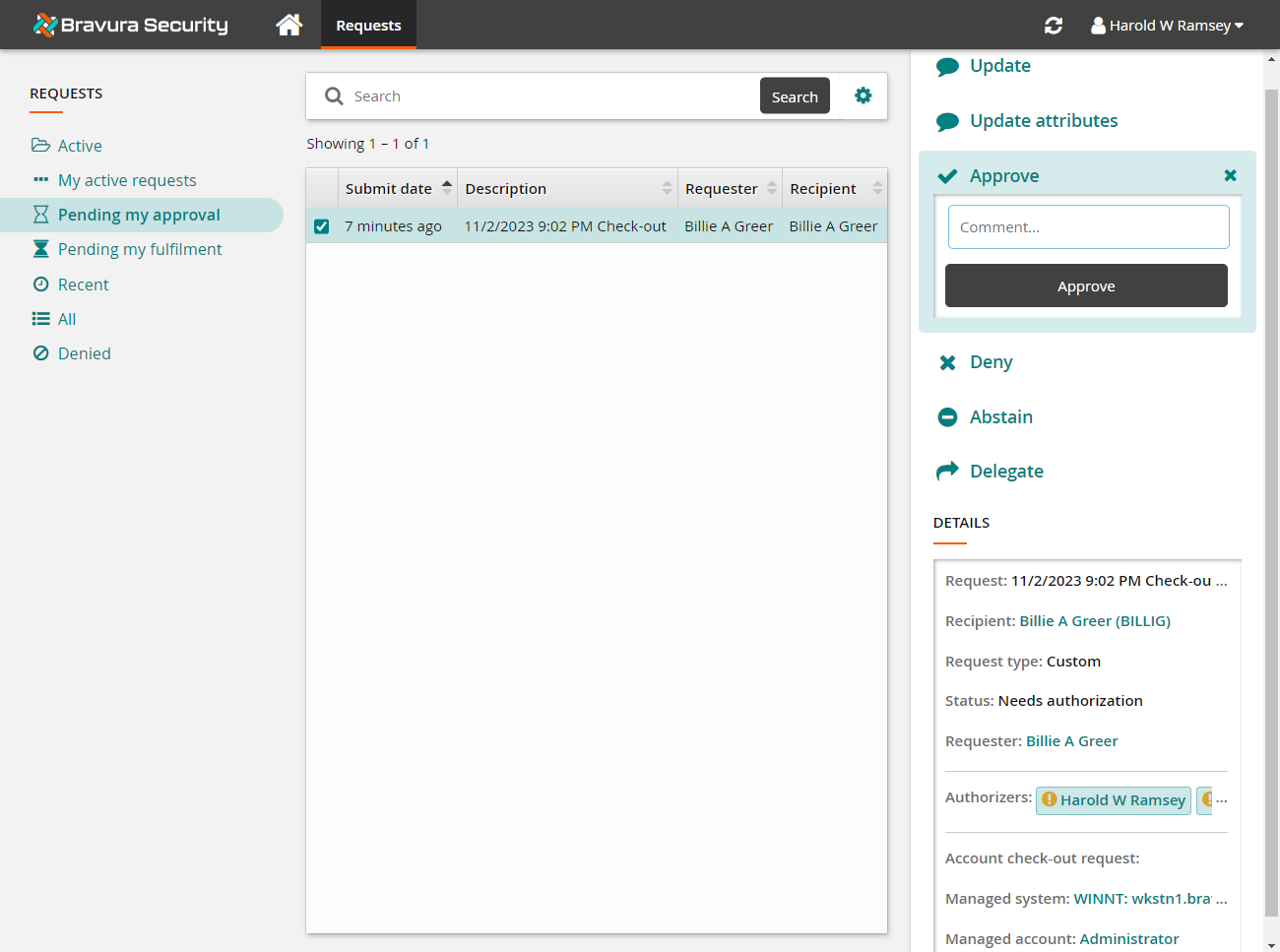Click the Bravura Security logo
Image resolution: width=1280 pixels, height=952 pixels.
(131, 25)
